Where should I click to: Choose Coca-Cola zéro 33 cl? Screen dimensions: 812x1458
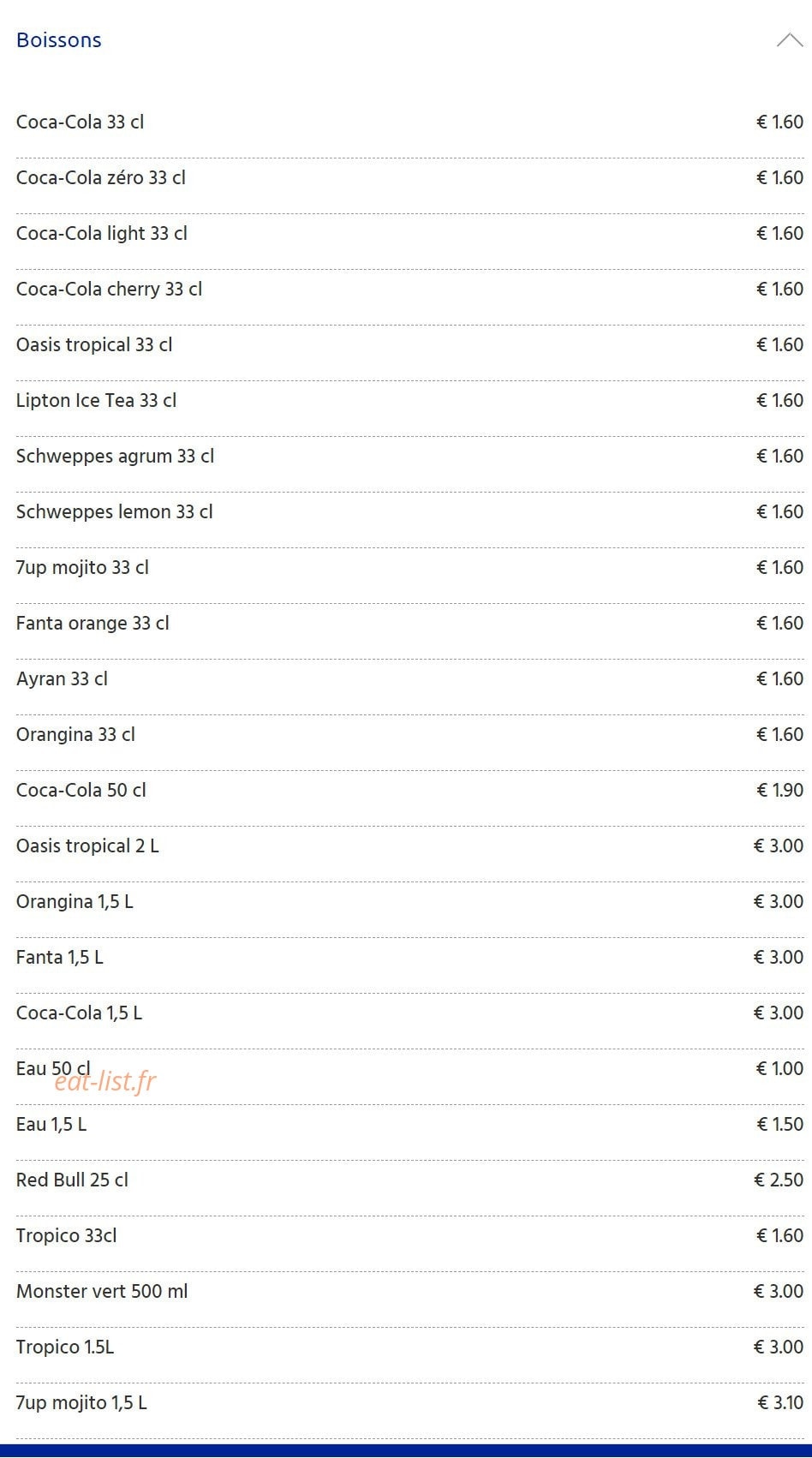tap(409, 178)
